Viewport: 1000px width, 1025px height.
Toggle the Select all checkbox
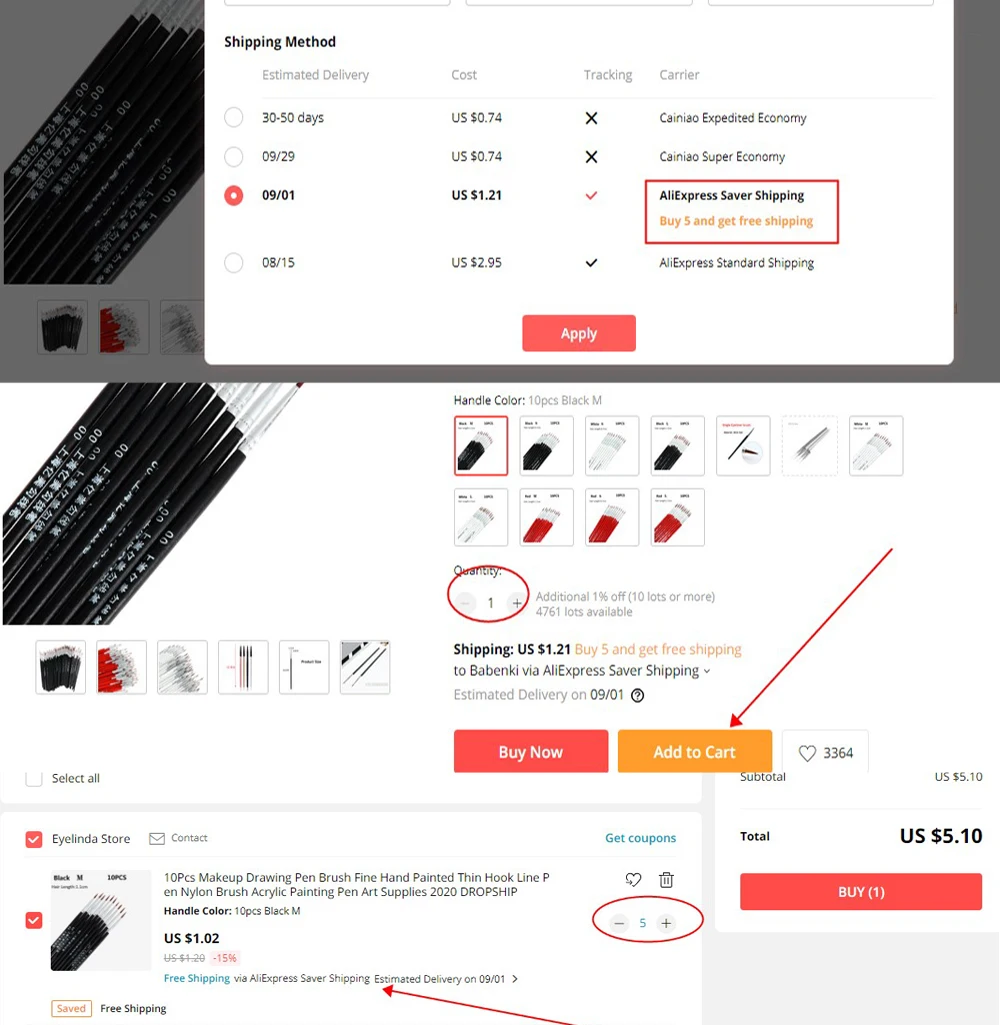coord(34,779)
